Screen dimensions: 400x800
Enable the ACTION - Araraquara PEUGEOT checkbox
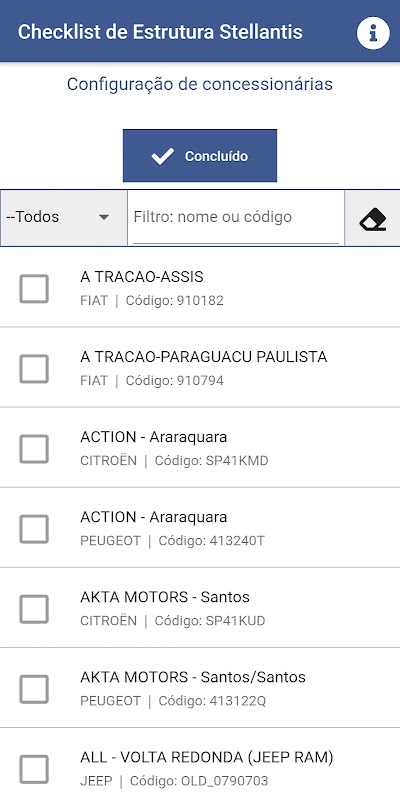pyautogui.click(x=34, y=529)
